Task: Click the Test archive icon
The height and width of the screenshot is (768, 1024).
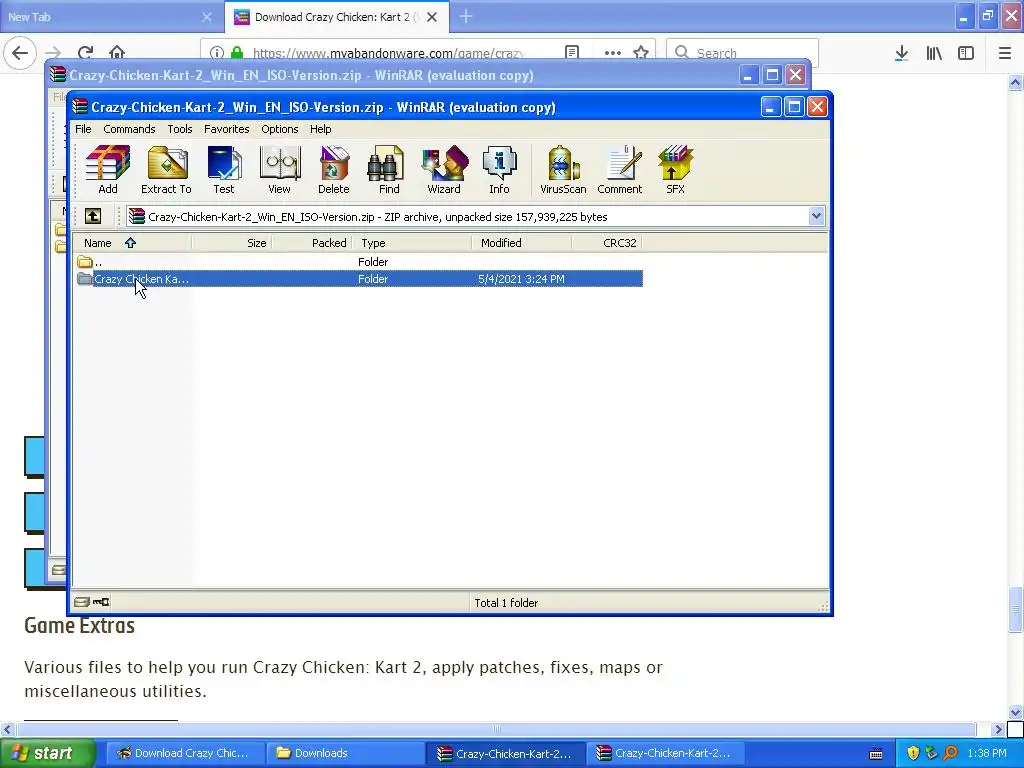Action: [224, 170]
